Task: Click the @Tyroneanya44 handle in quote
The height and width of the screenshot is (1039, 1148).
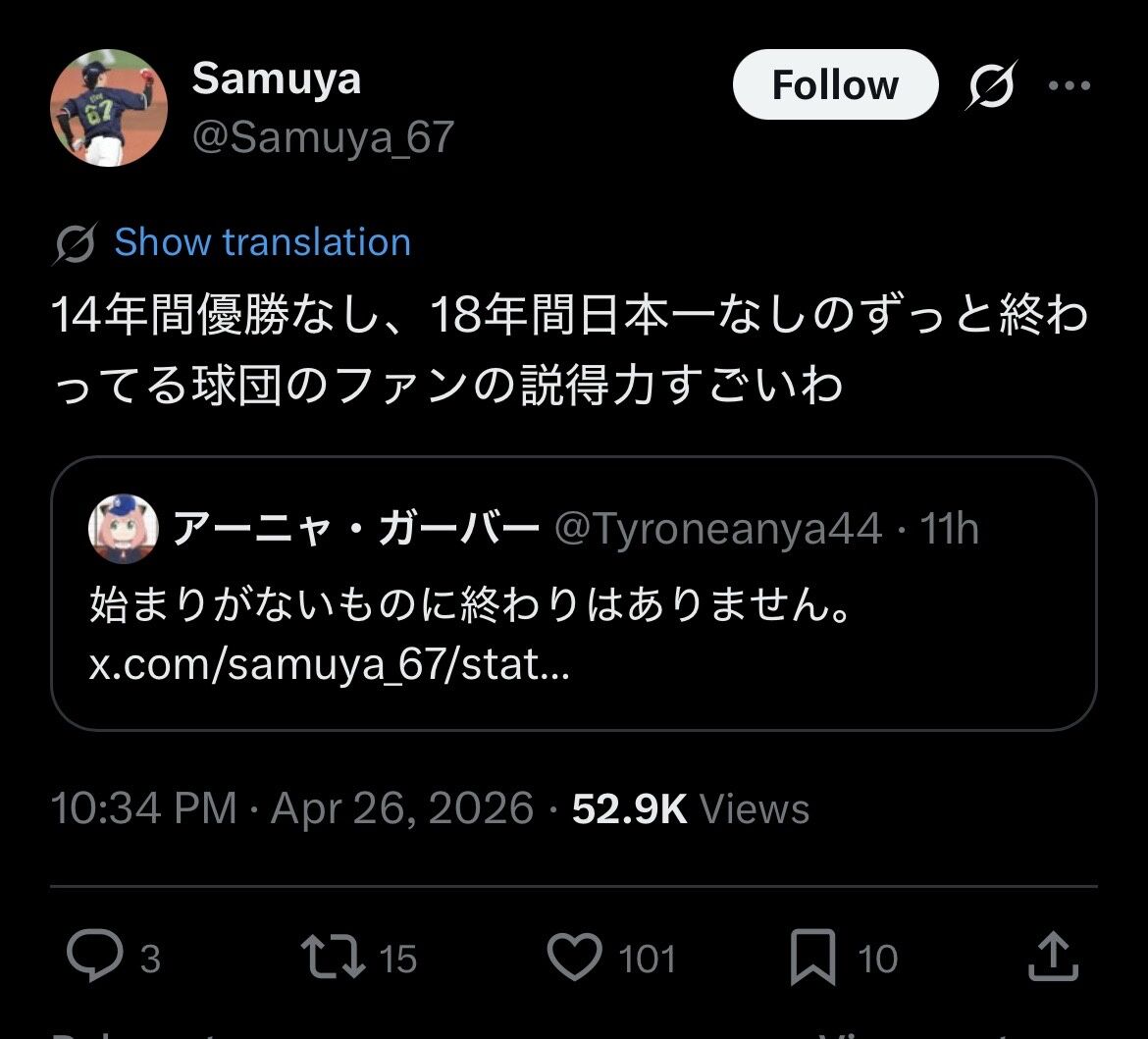Action: coord(718,530)
